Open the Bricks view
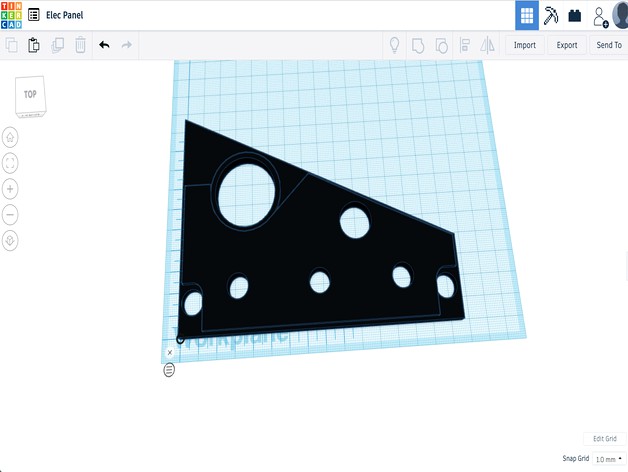Viewport: 628px width, 472px height. [x=575, y=15]
